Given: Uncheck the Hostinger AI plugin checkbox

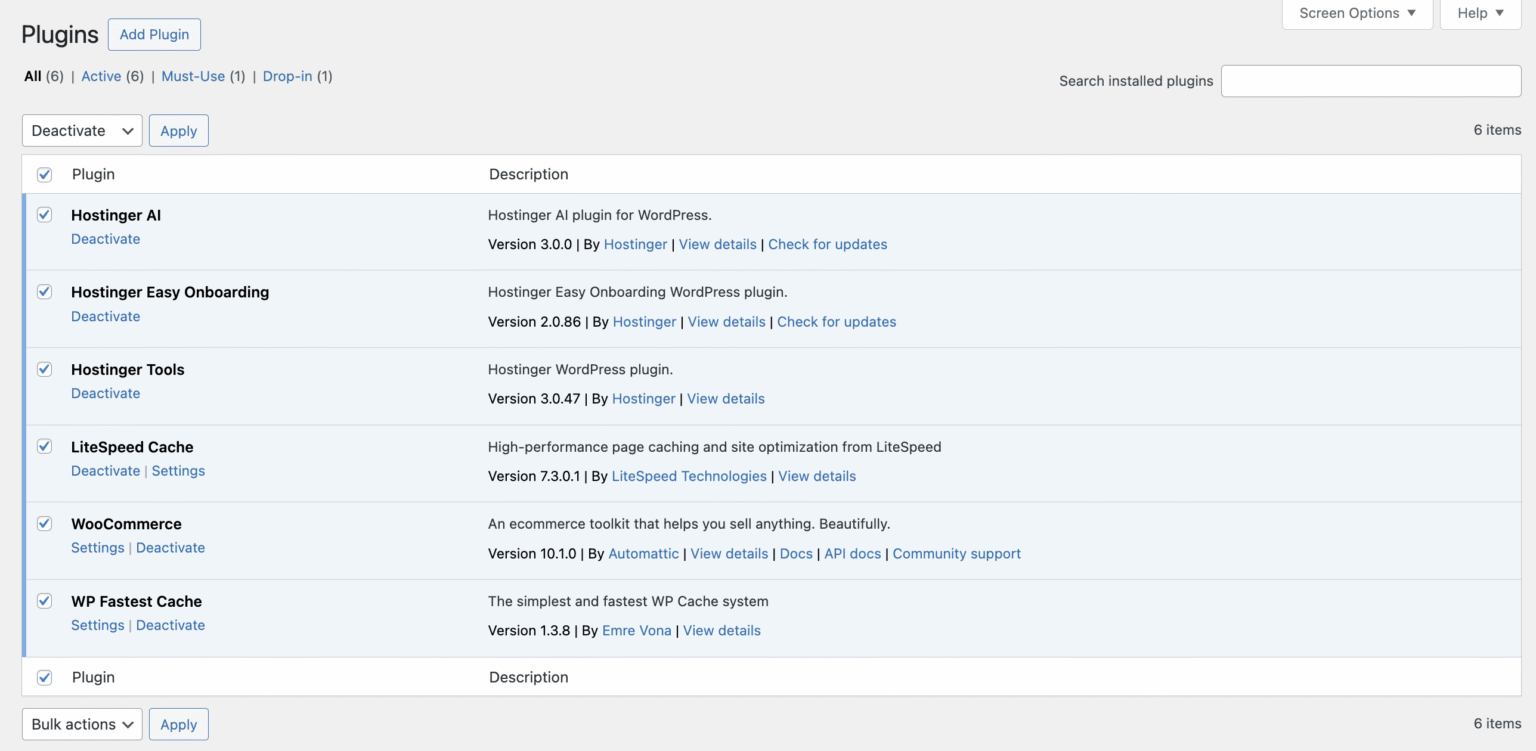Looking at the screenshot, I should point(44,214).
